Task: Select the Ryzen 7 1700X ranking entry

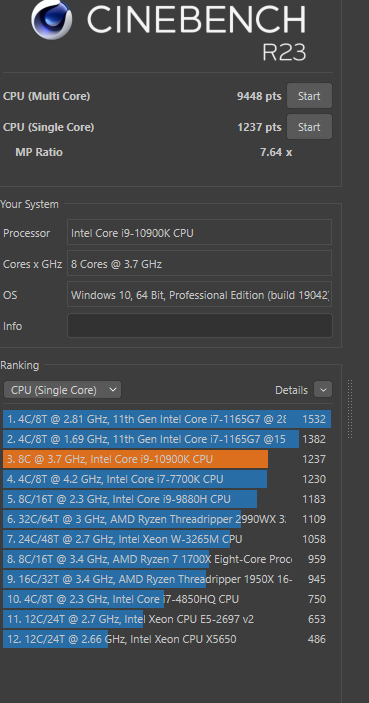Action: click(x=167, y=559)
